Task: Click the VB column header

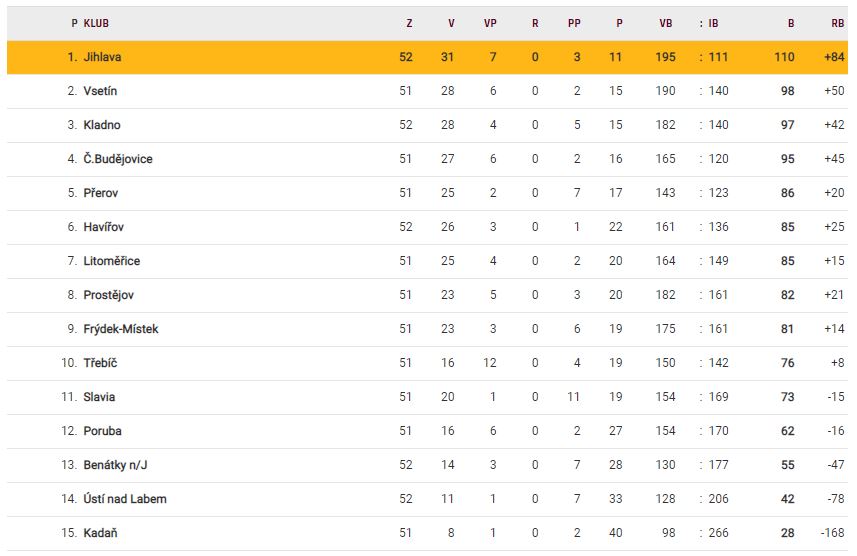Action: tap(666, 23)
